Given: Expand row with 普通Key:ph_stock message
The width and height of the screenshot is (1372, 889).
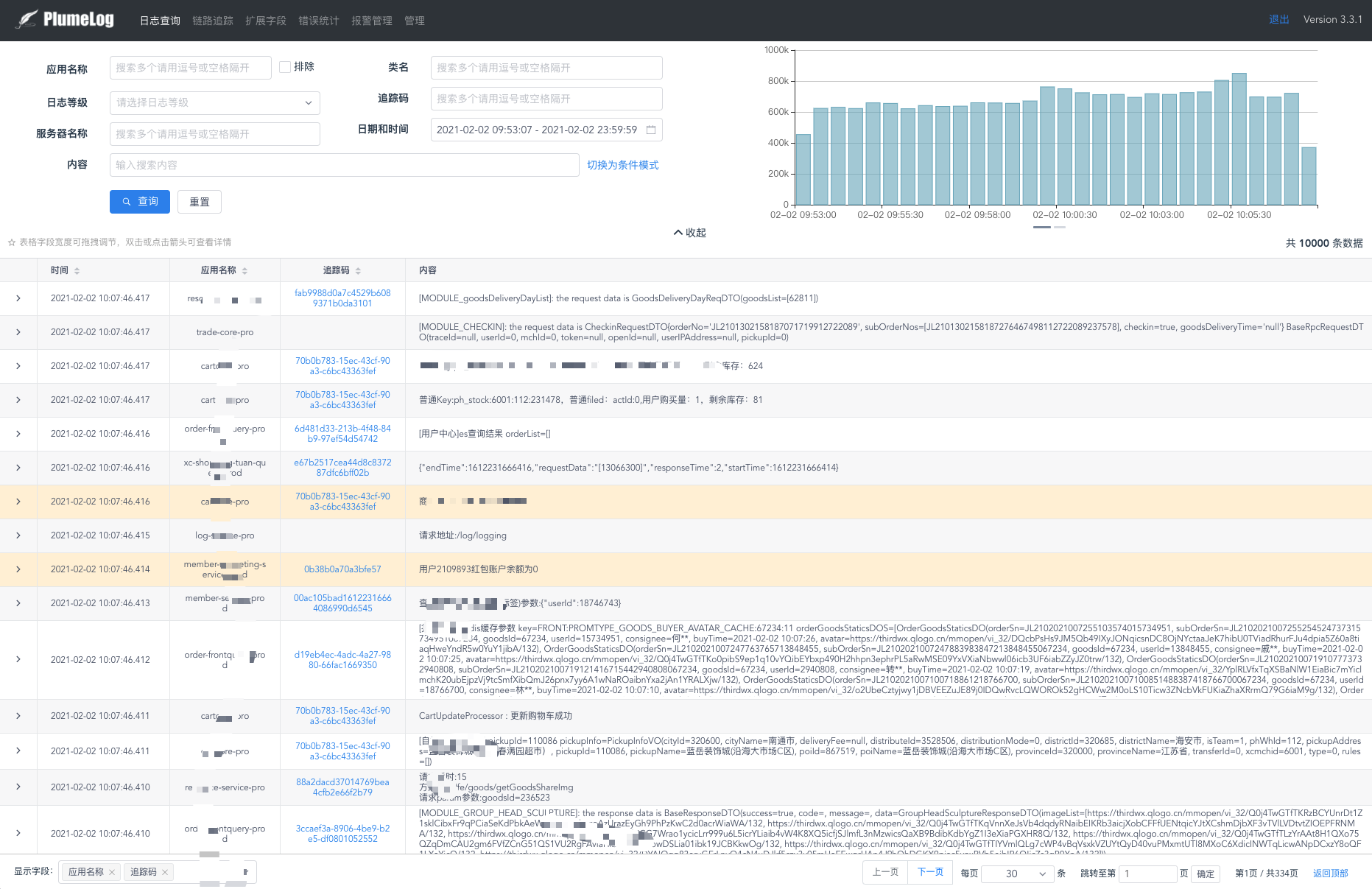Looking at the screenshot, I should (x=18, y=400).
